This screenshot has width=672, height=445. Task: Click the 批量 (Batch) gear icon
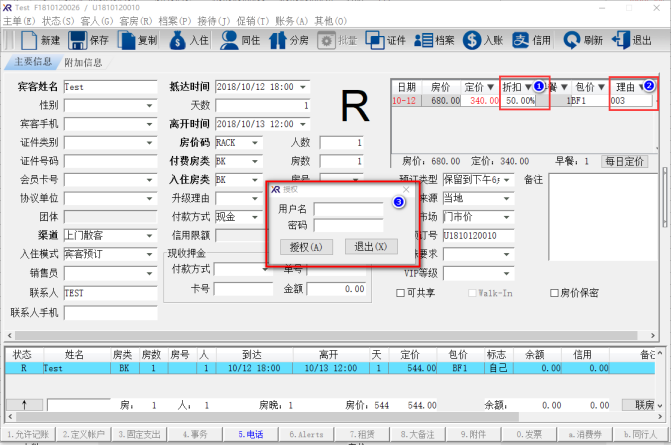(x=326, y=41)
